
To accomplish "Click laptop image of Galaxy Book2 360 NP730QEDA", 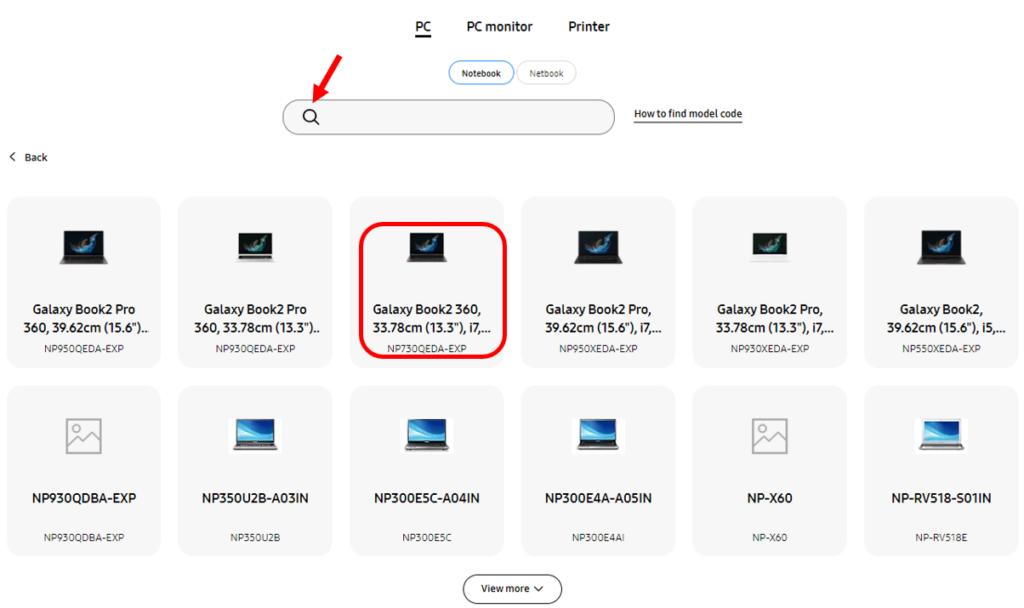I will pyautogui.click(x=426, y=247).
